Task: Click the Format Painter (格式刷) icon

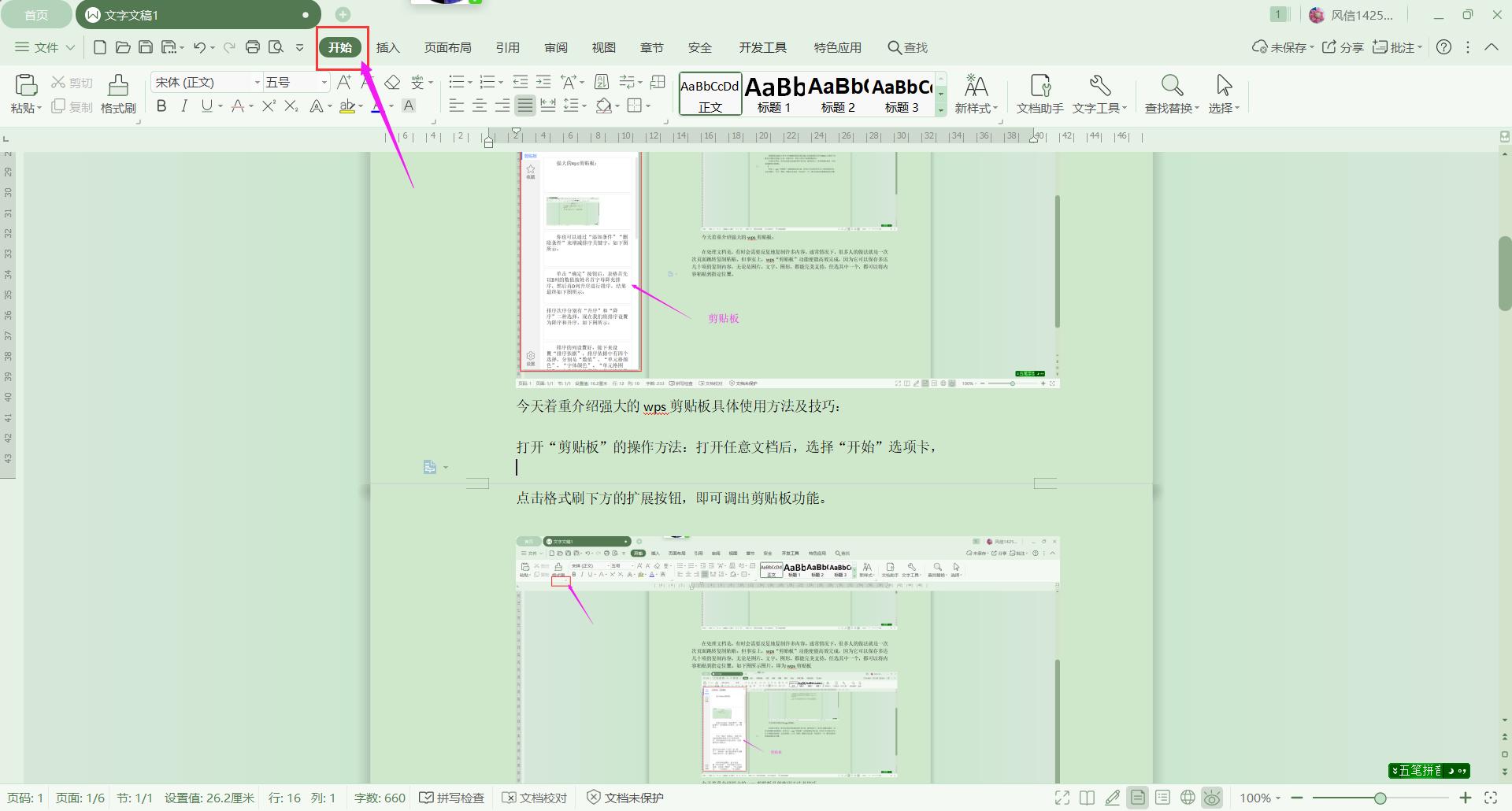Action: click(x=118, y=93)
